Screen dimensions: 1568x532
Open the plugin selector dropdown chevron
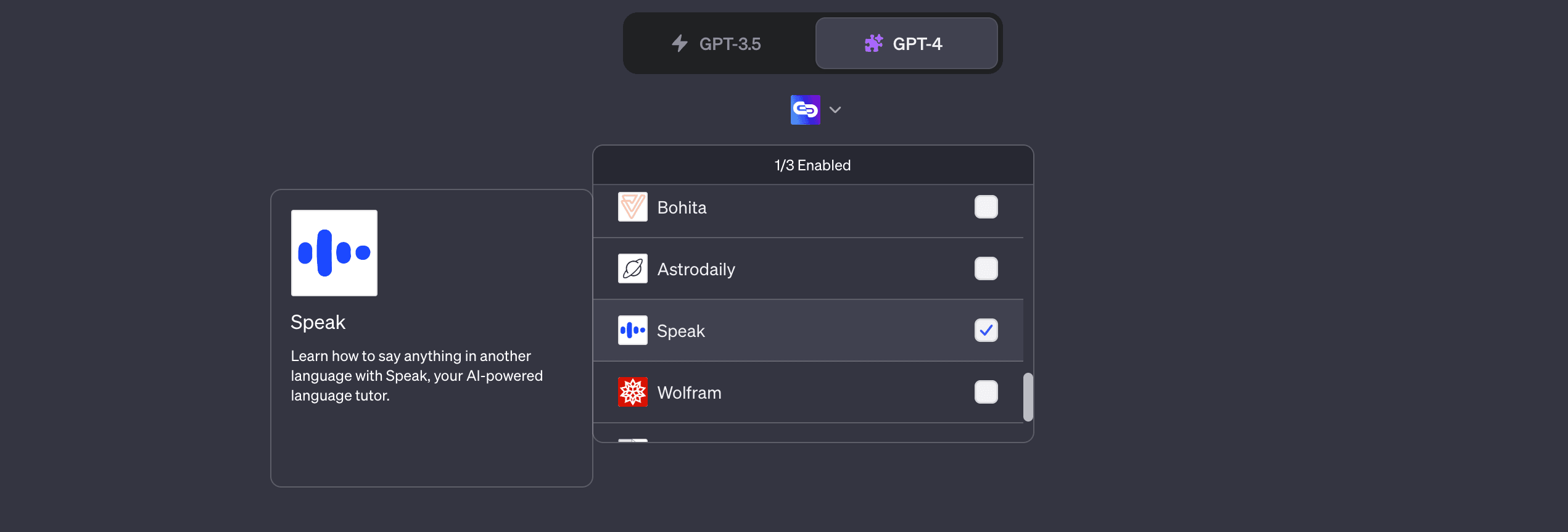click(x=835, y=109)
